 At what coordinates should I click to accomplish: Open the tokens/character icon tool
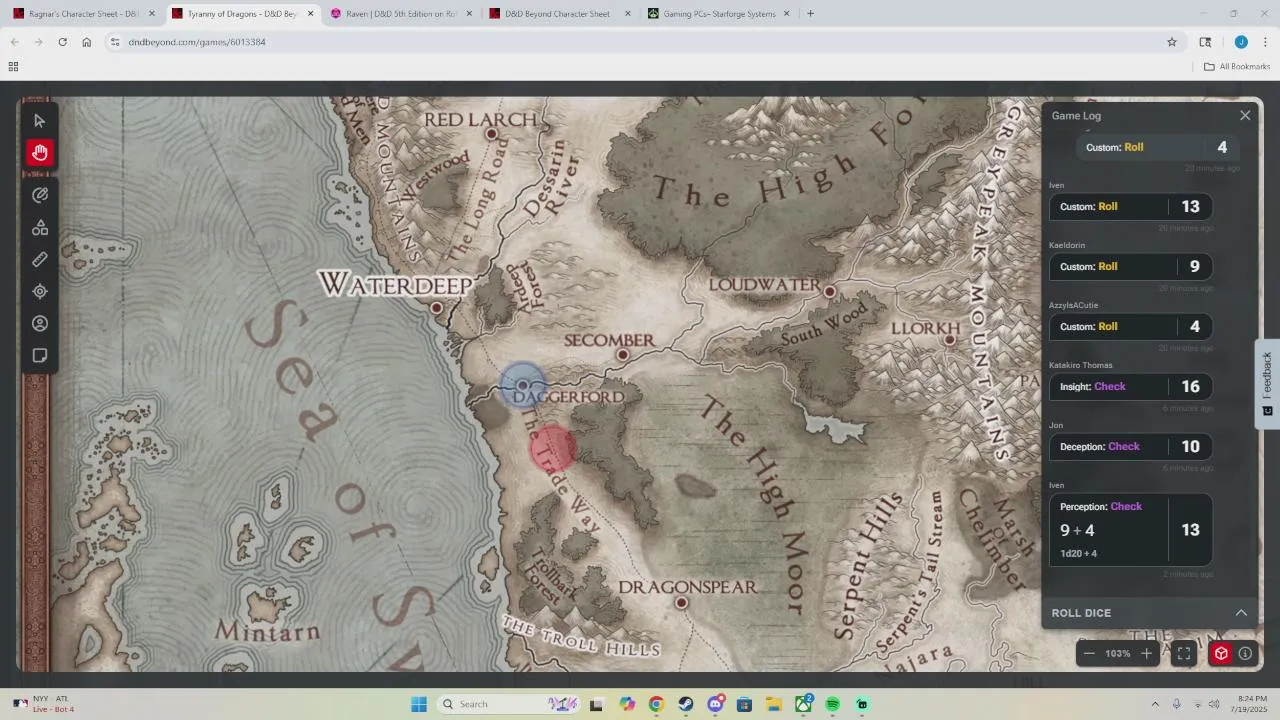40,324
